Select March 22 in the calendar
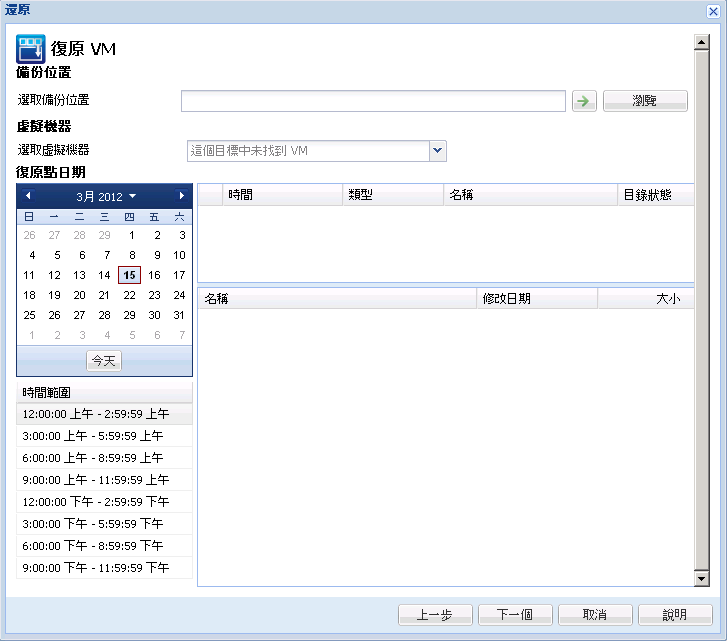Screen dimensions: 727x641 pos(129,295)
